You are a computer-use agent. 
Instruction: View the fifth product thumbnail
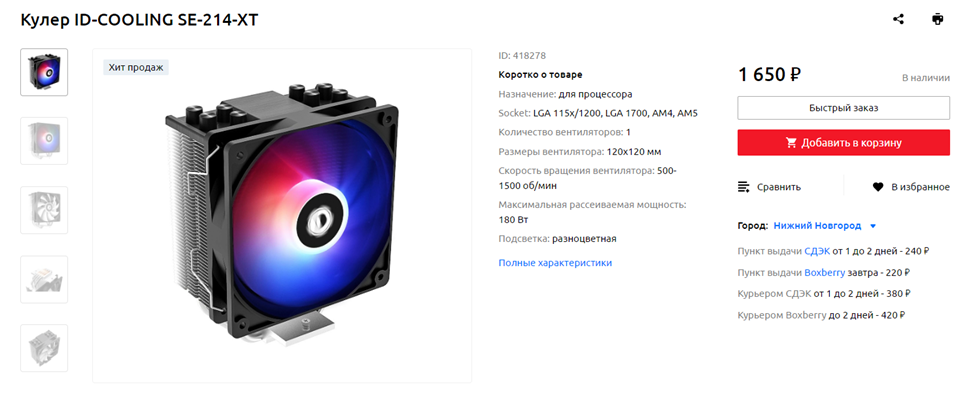44,348
